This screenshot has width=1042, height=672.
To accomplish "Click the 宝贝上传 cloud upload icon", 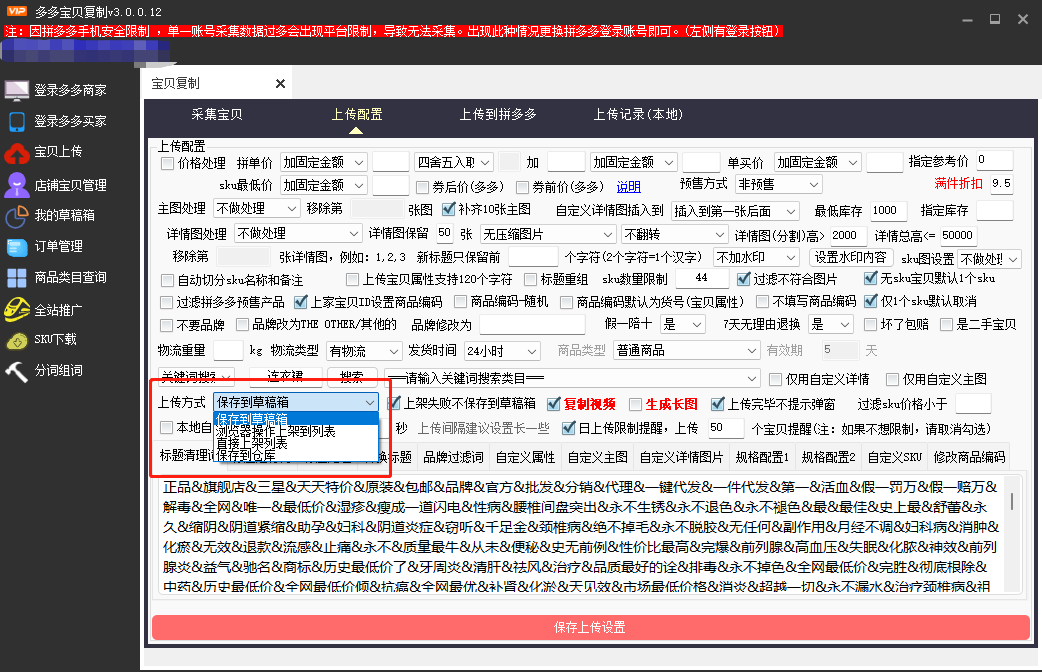I will pyautogui.click(x=17, y=152).
